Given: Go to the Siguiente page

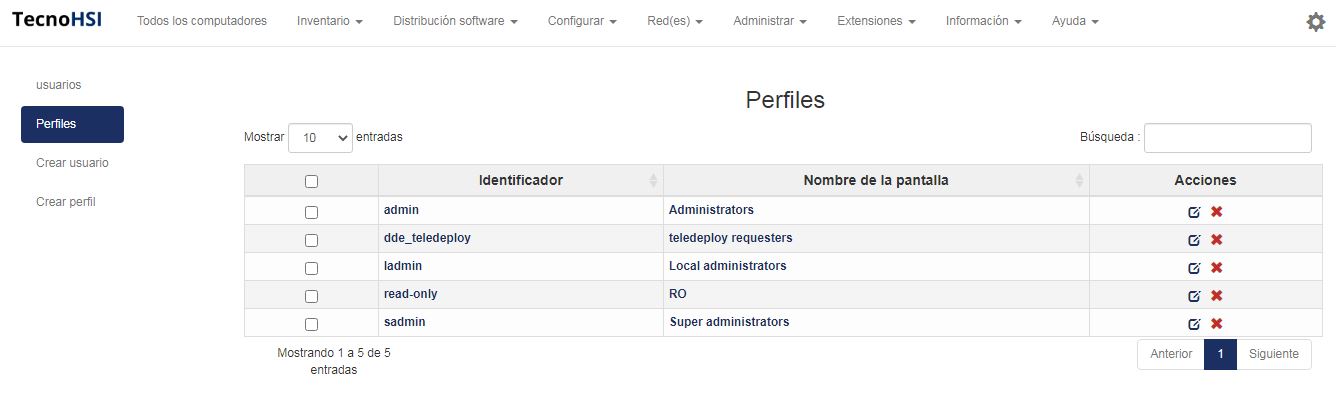Looking at the screenshot, I should (x=1273, y=354).
